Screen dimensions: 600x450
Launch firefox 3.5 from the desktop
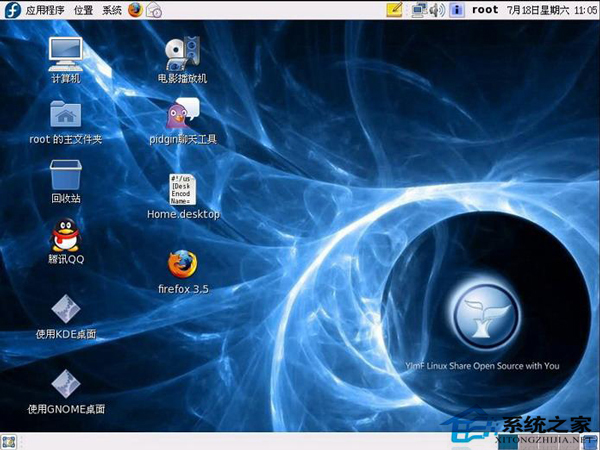(x=182, y=264)
